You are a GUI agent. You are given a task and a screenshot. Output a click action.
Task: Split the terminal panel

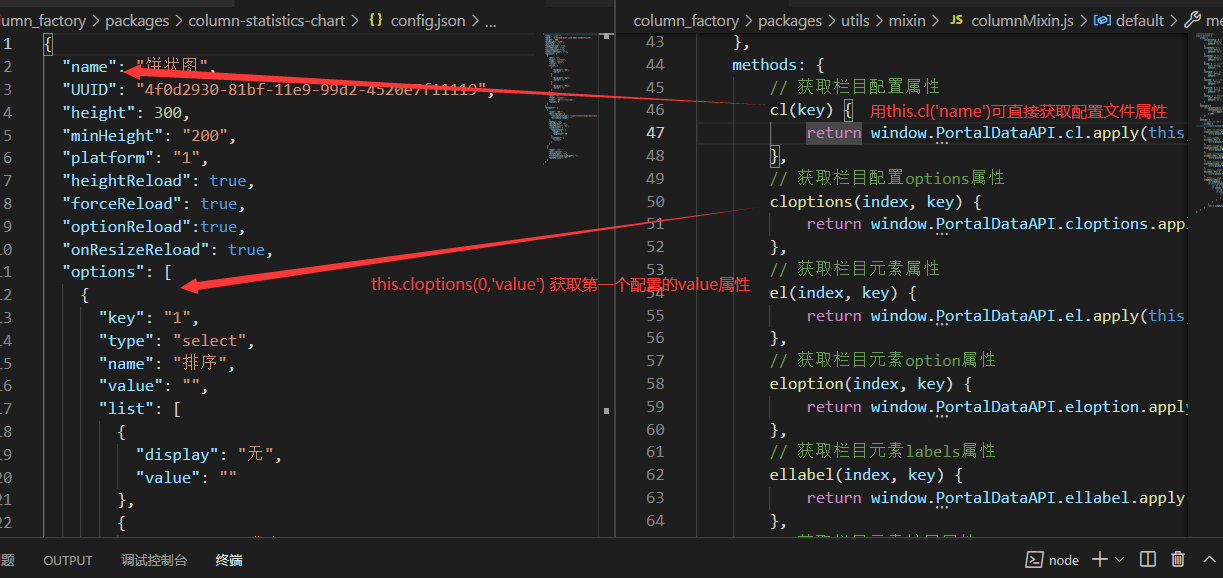[1148, 560]
